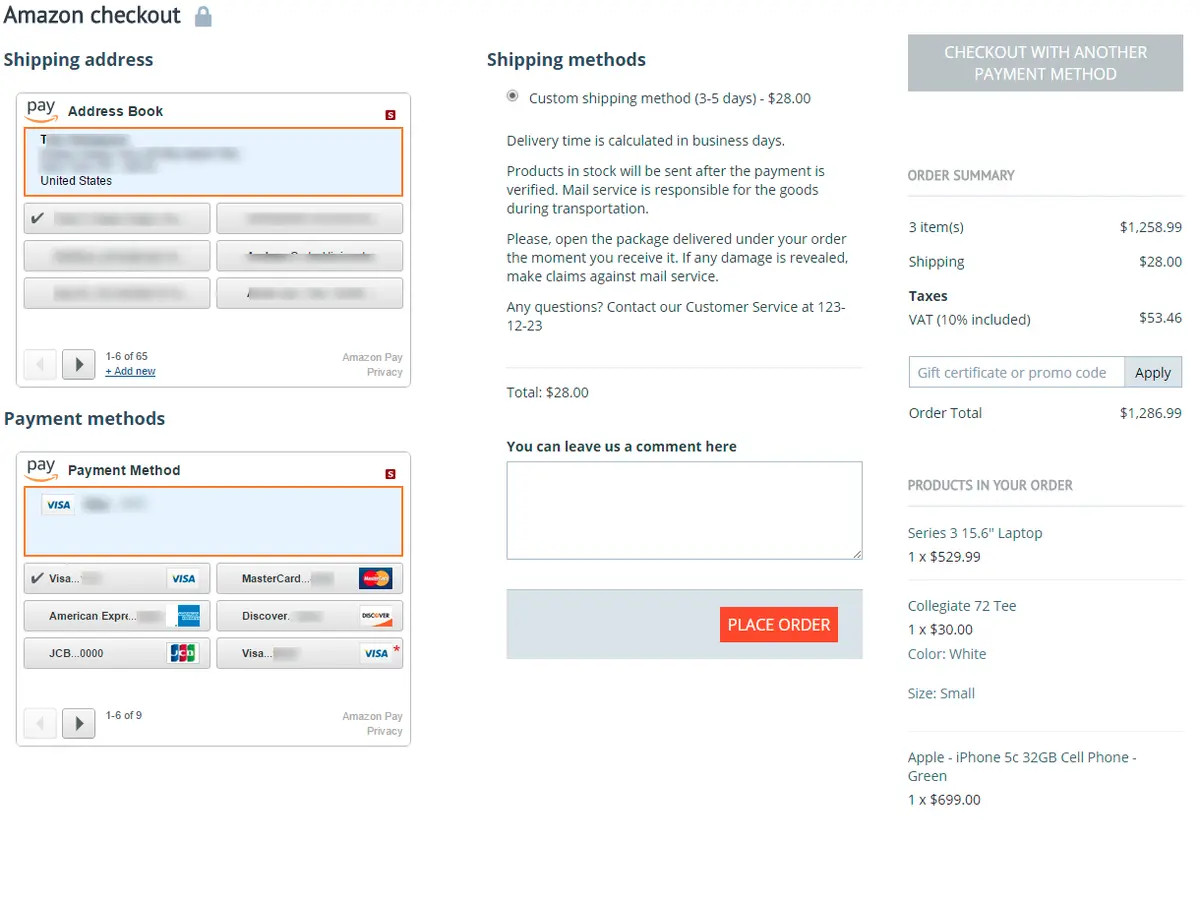This screenshot has width=1200, height=902.
Task: Select the JCB card ending 0000
Action: coord(117,653)
